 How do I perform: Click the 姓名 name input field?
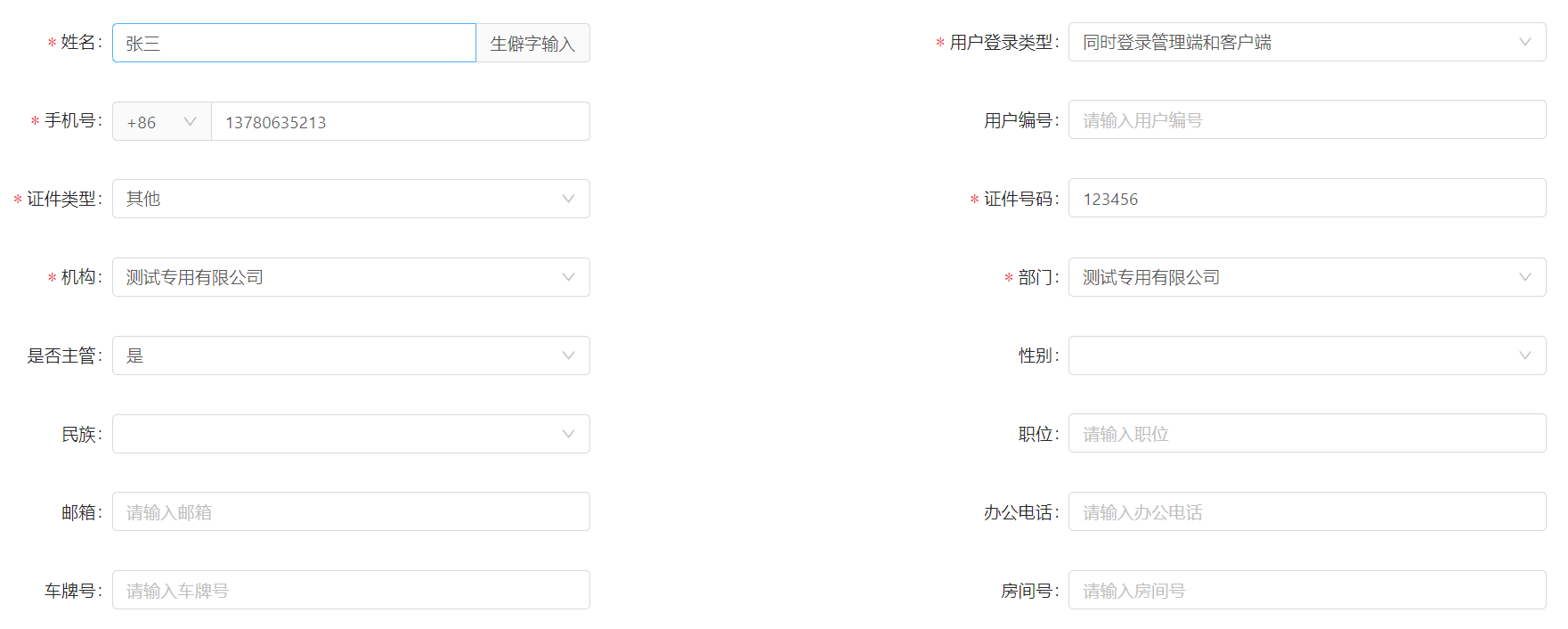point(294,43)
